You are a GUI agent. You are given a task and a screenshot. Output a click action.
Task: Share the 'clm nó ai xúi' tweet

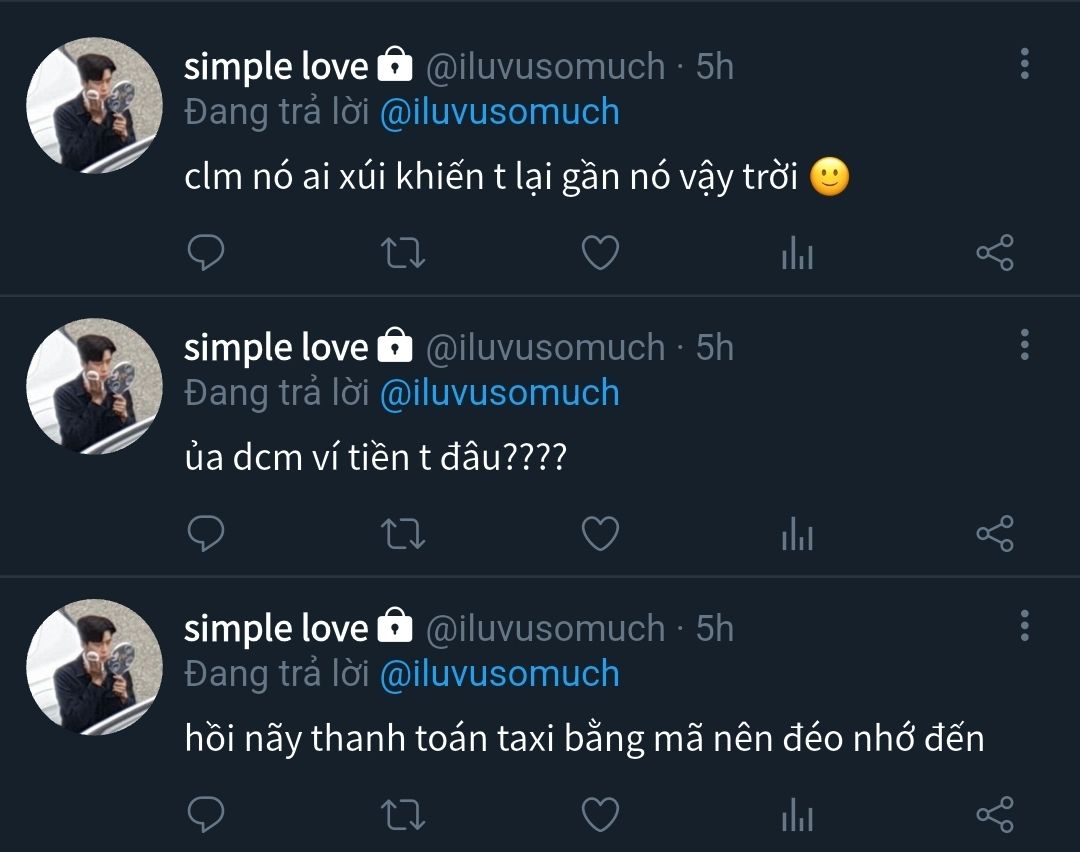click(994, 254)
